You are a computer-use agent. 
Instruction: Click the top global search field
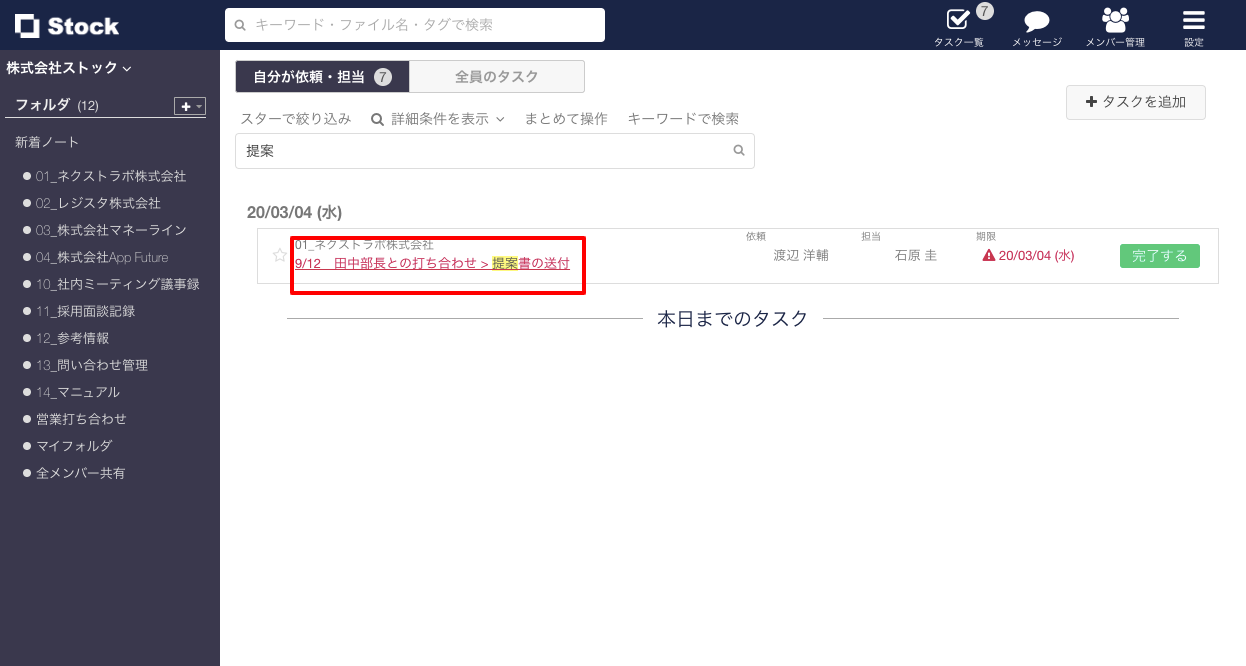415,25
